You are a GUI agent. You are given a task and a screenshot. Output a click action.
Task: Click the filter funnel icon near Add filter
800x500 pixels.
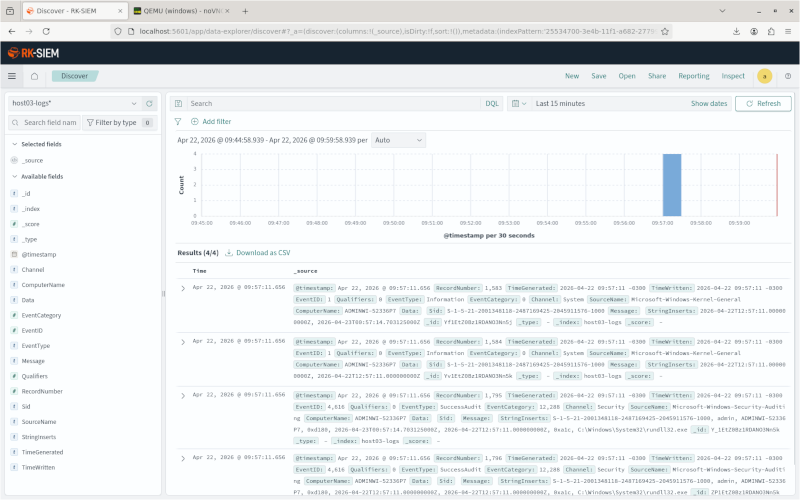tap(178, 121)
